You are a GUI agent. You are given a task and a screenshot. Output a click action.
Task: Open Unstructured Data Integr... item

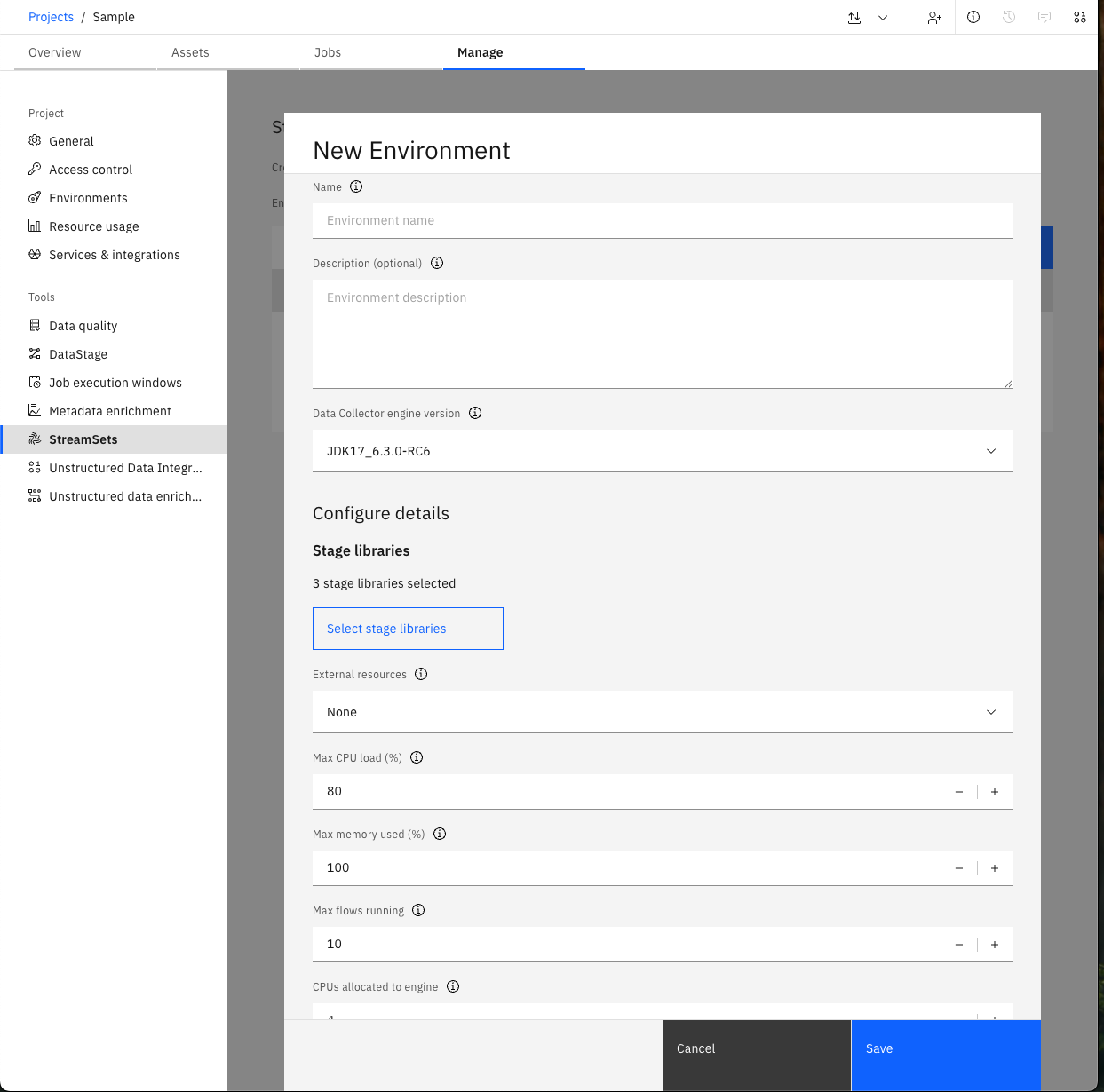[x=114, y=468]
